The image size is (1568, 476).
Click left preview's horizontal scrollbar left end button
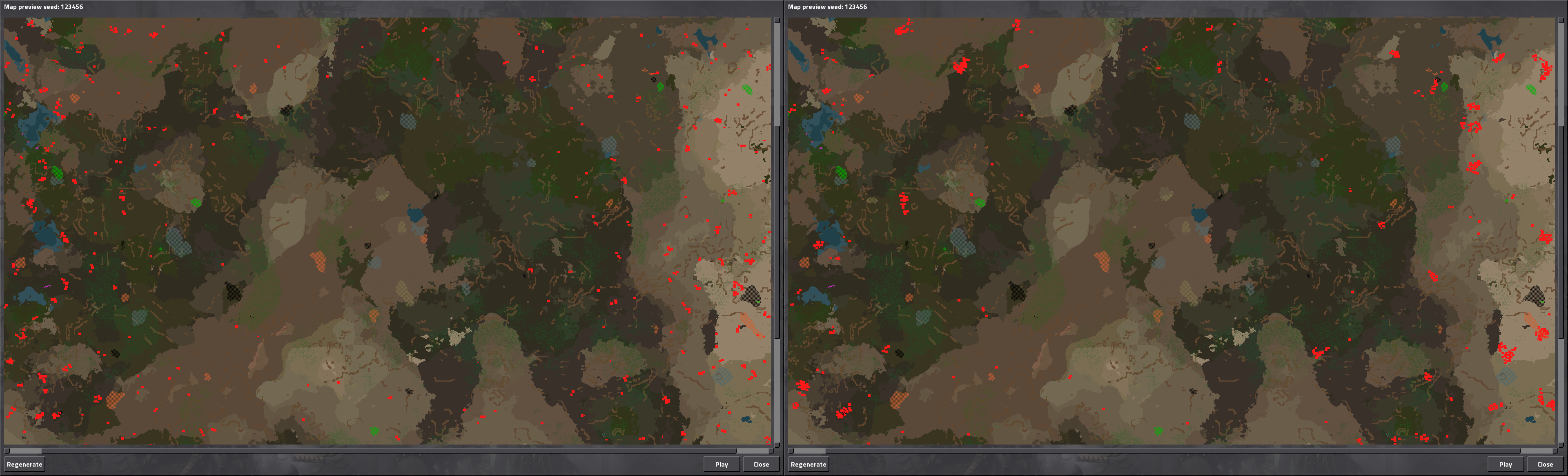[7, 451]
